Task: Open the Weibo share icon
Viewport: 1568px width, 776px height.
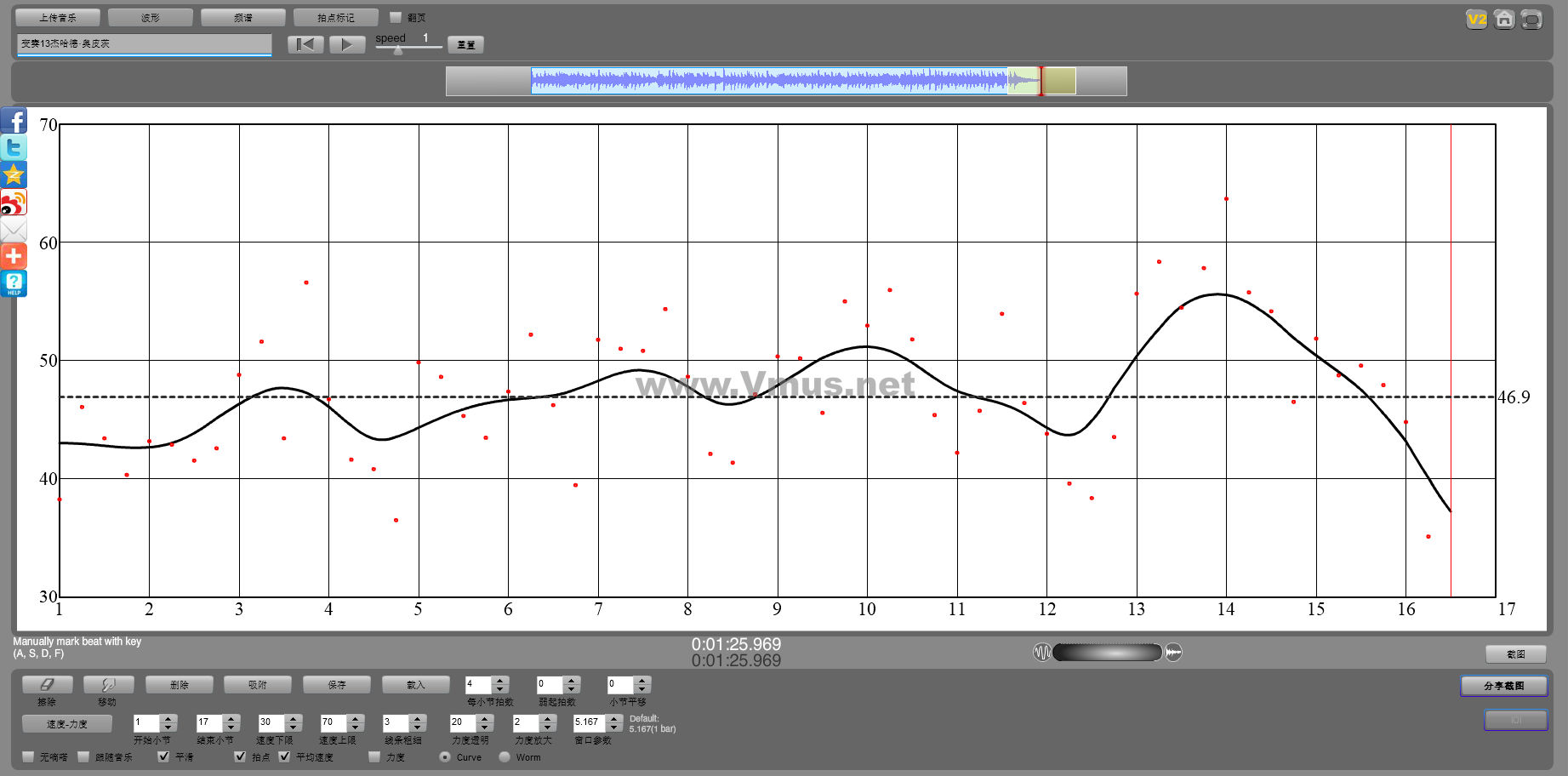Action: click(14, 203)
